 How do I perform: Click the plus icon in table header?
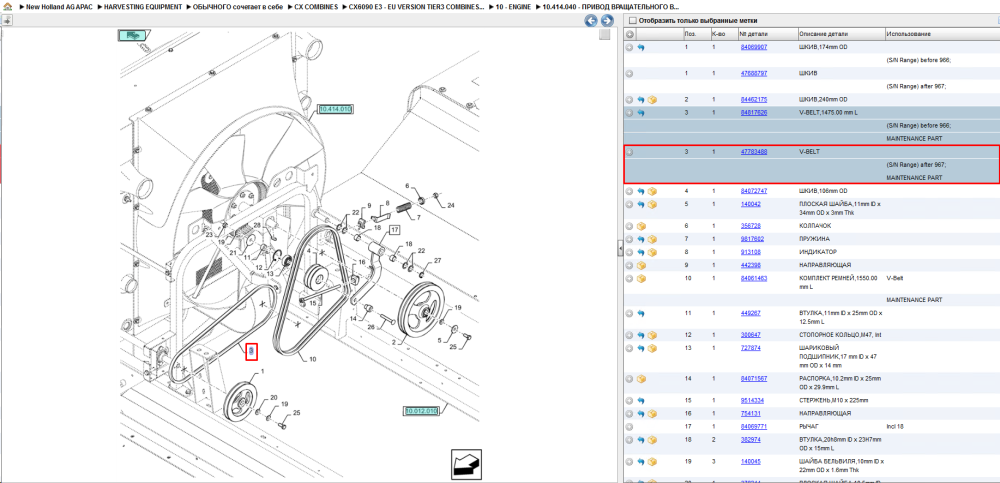629,34
